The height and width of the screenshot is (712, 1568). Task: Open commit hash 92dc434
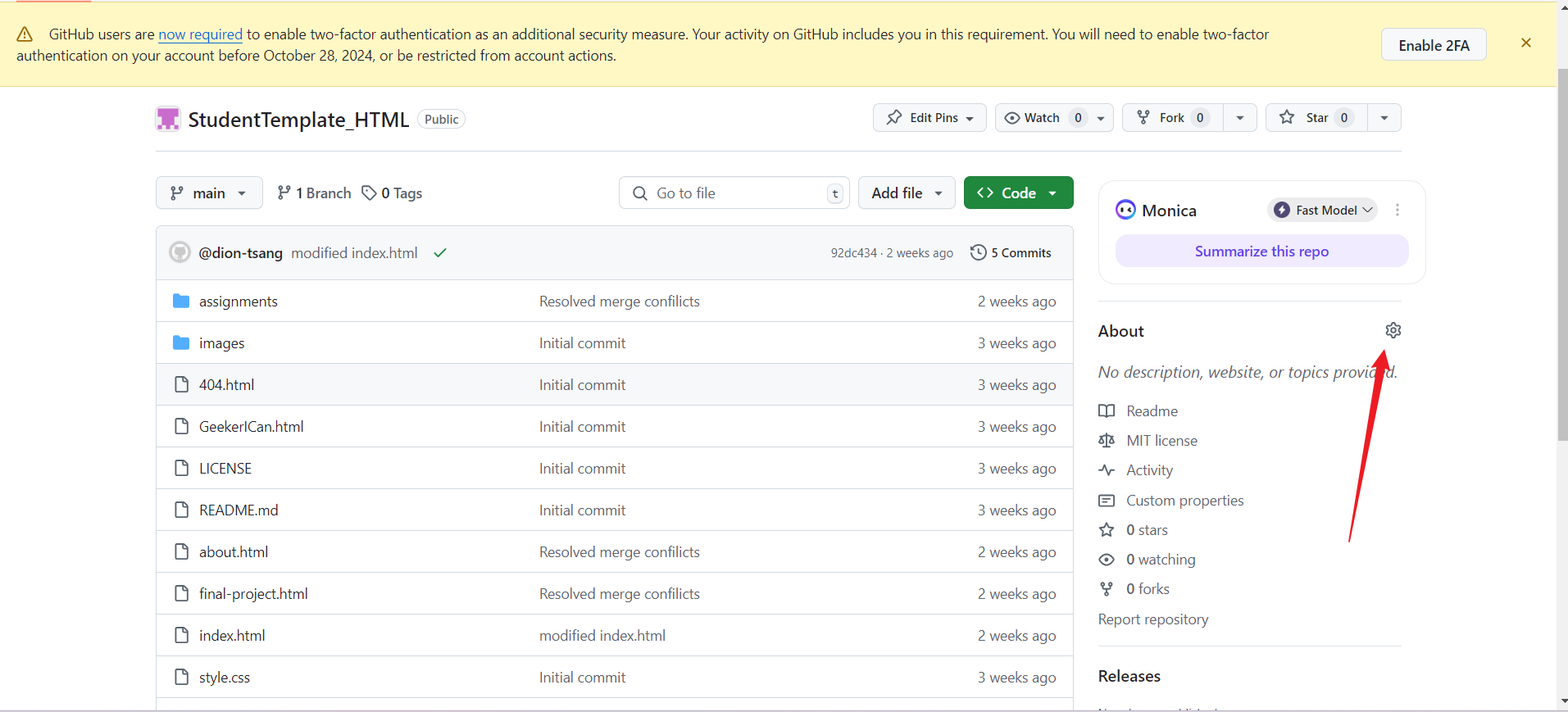[x=853, y=253]
